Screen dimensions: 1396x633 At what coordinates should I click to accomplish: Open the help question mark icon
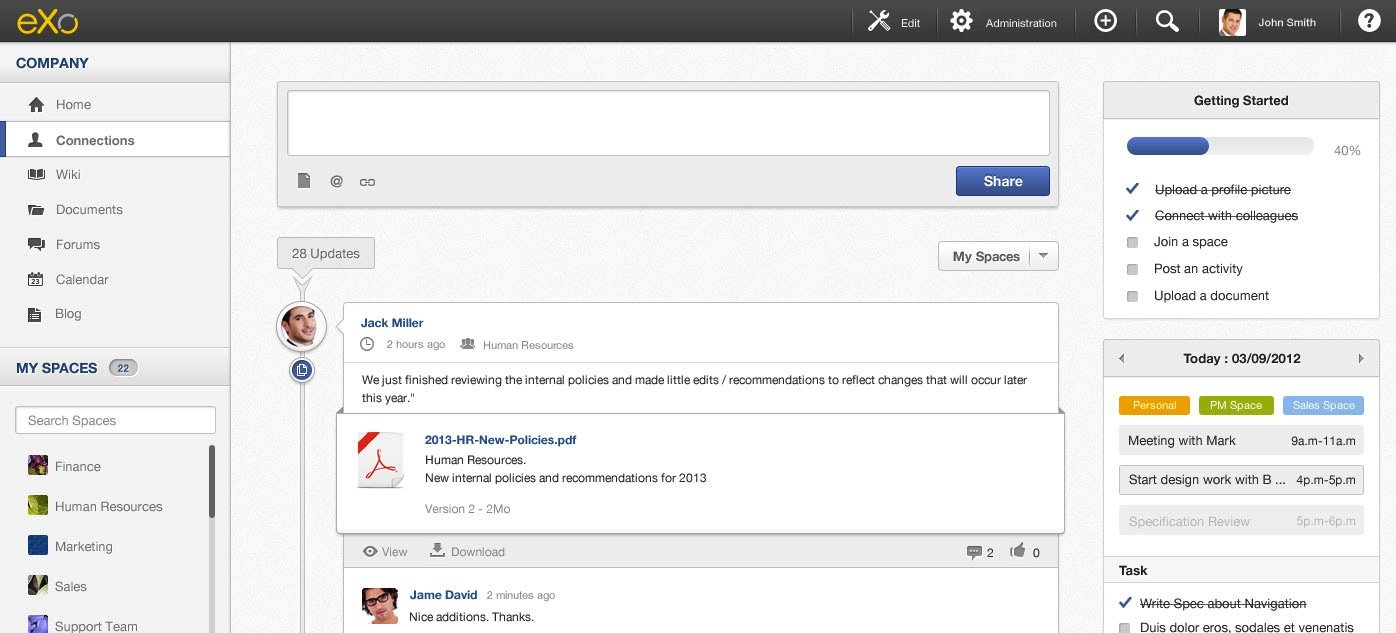1369,21
